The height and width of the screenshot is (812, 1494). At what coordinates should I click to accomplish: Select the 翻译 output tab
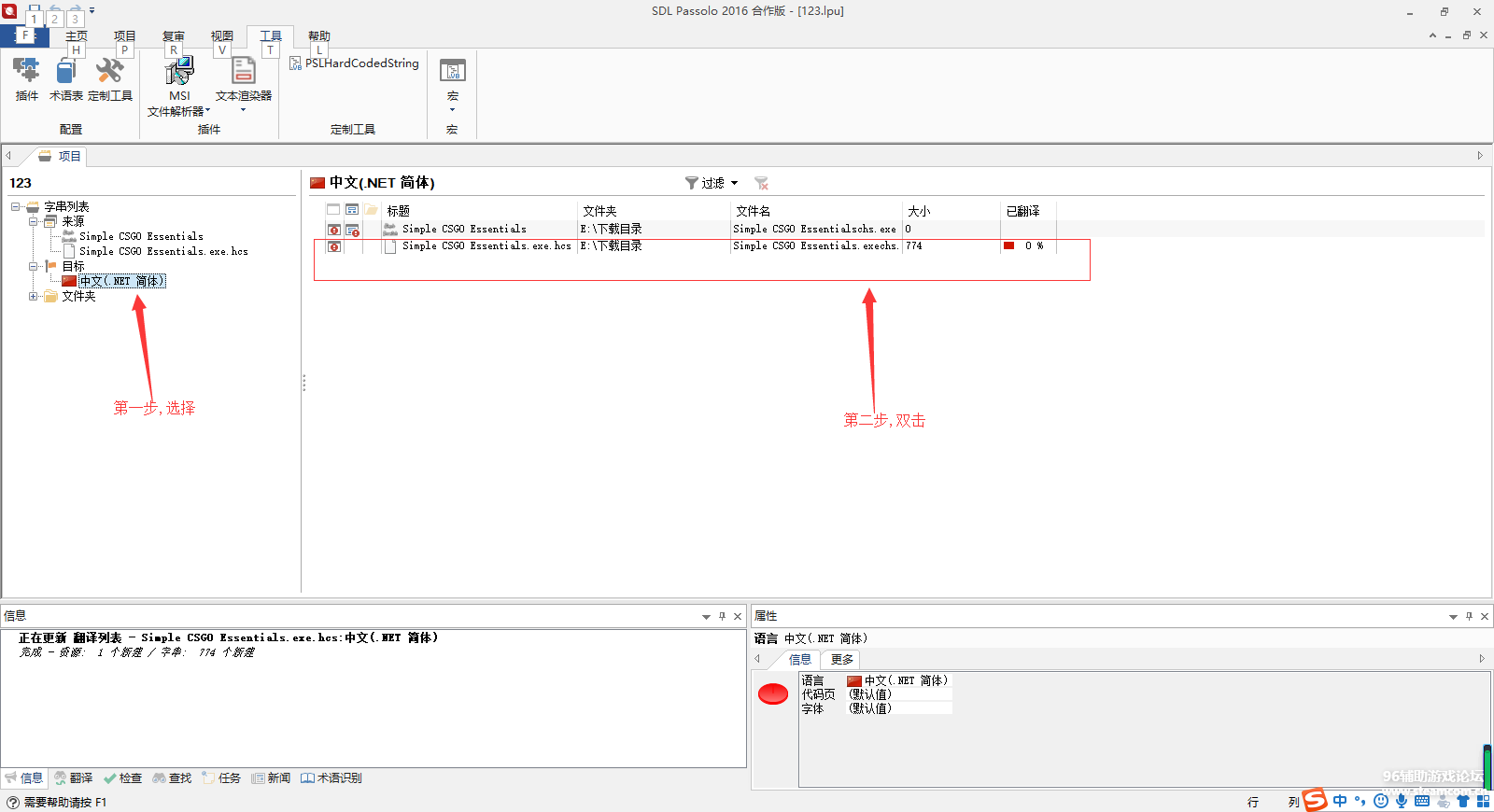coord(74,778)
